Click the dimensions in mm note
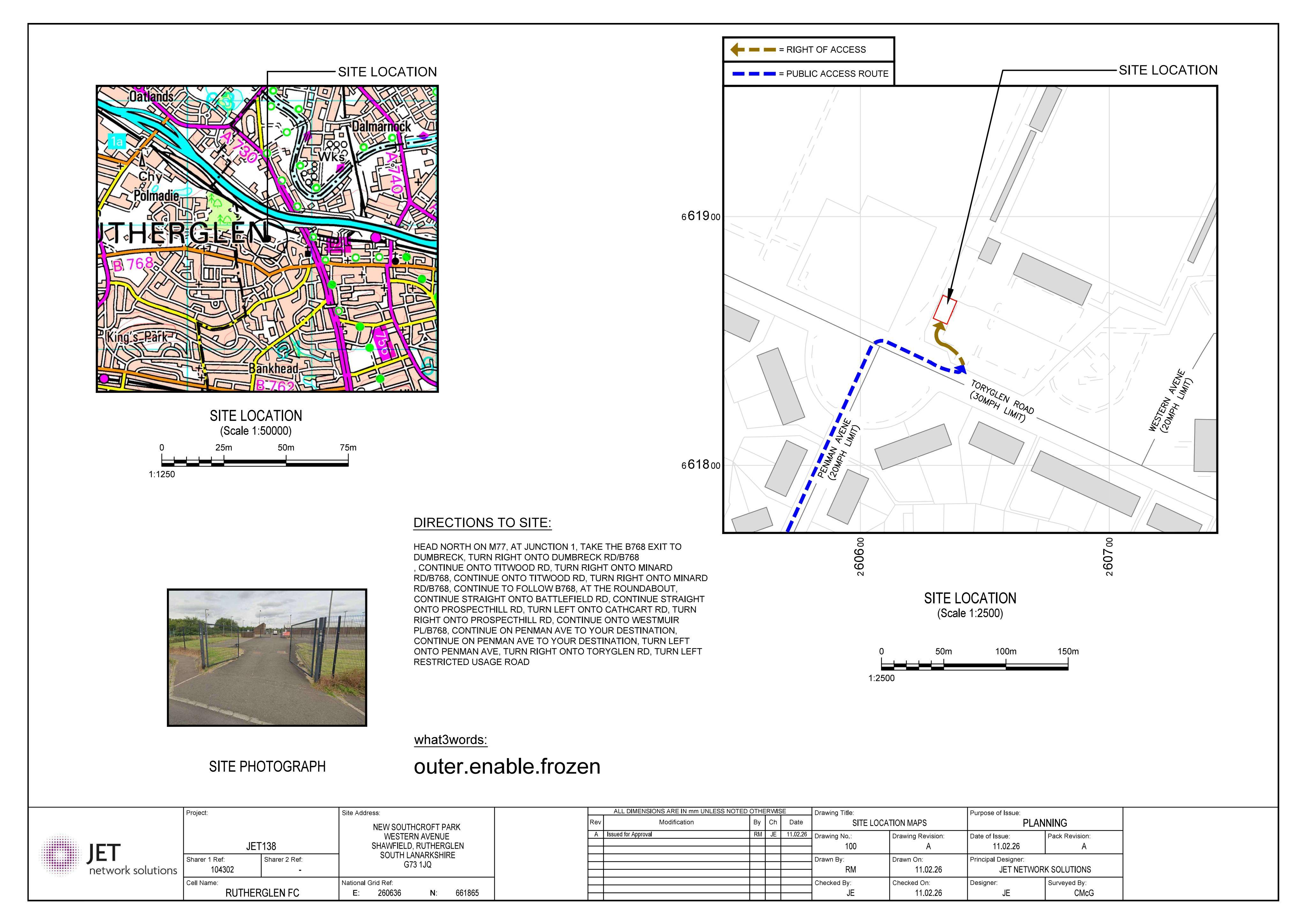This screenshot has height=924, width=1307. pyautogui.click(x=700, y=811)
